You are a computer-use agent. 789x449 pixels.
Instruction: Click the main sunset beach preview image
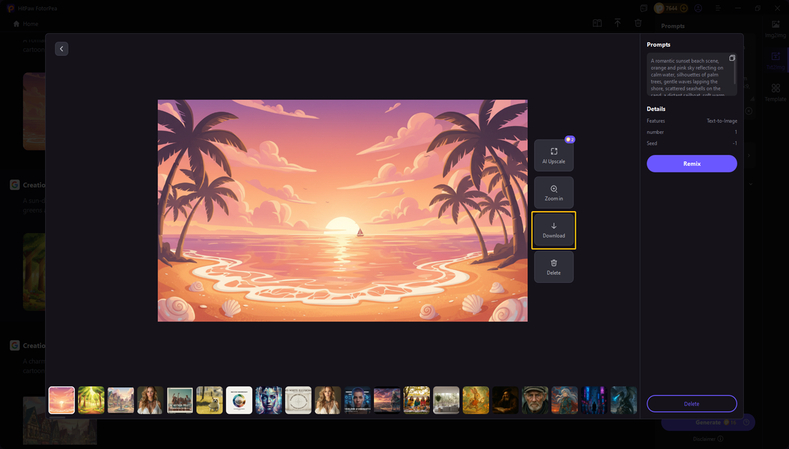click(342, 210)
